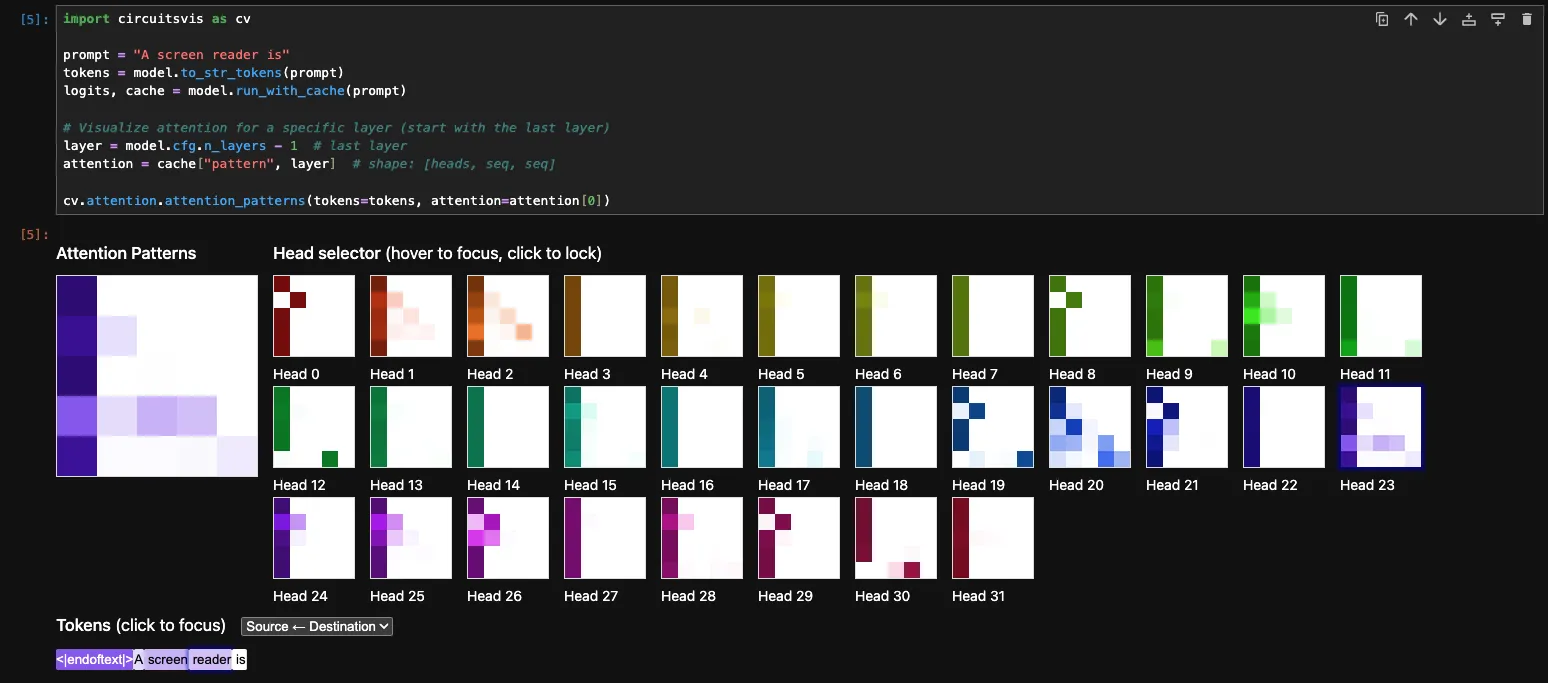The image size is (1548, 683).
Task: Select the Head 19 thumbnail
Action: click(992, 426)
